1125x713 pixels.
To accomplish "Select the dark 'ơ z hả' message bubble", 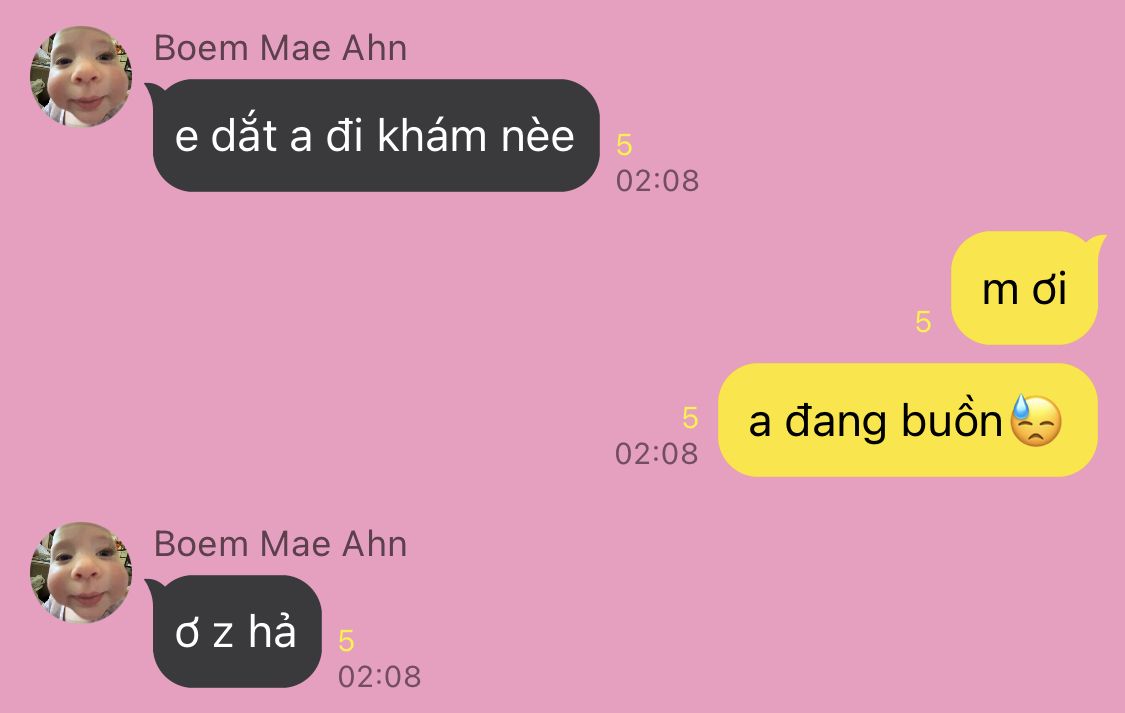I will pos(235,631).
